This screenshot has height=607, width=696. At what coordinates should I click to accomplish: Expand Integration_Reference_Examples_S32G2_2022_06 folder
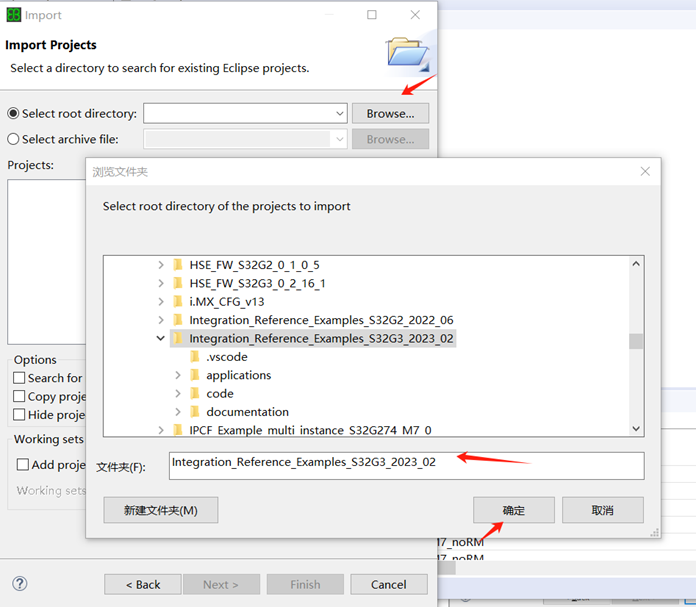161,320
